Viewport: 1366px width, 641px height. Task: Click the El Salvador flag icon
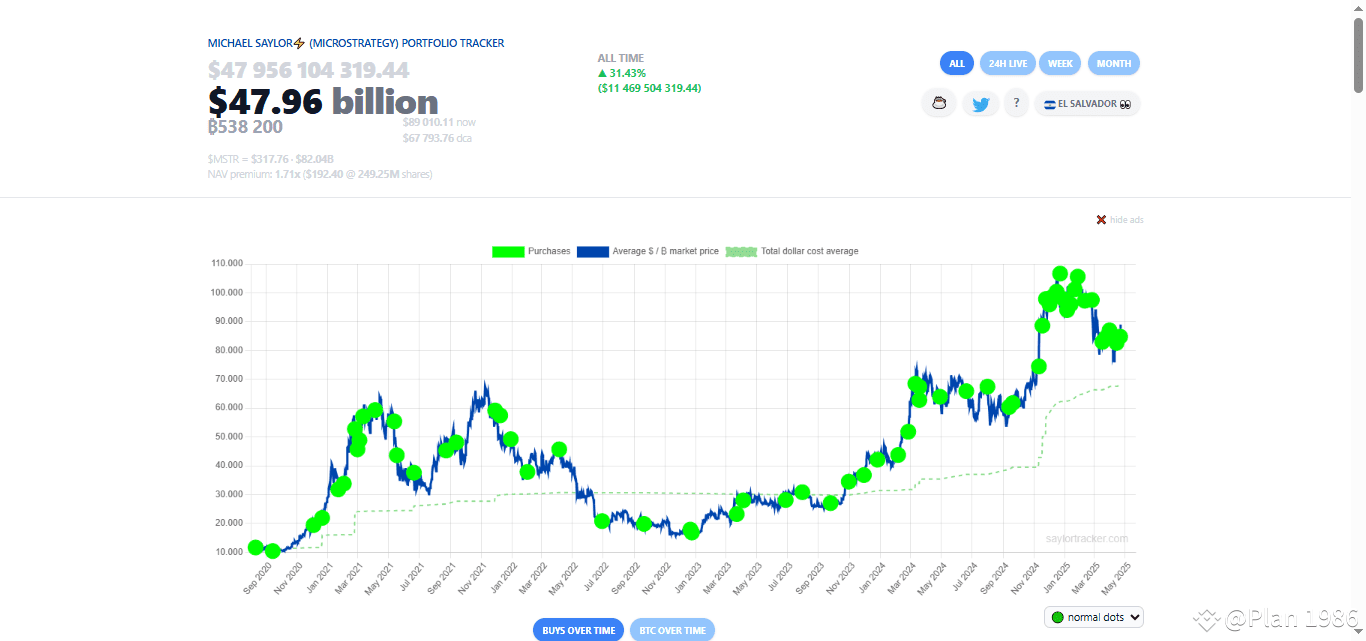point(1049,103)
